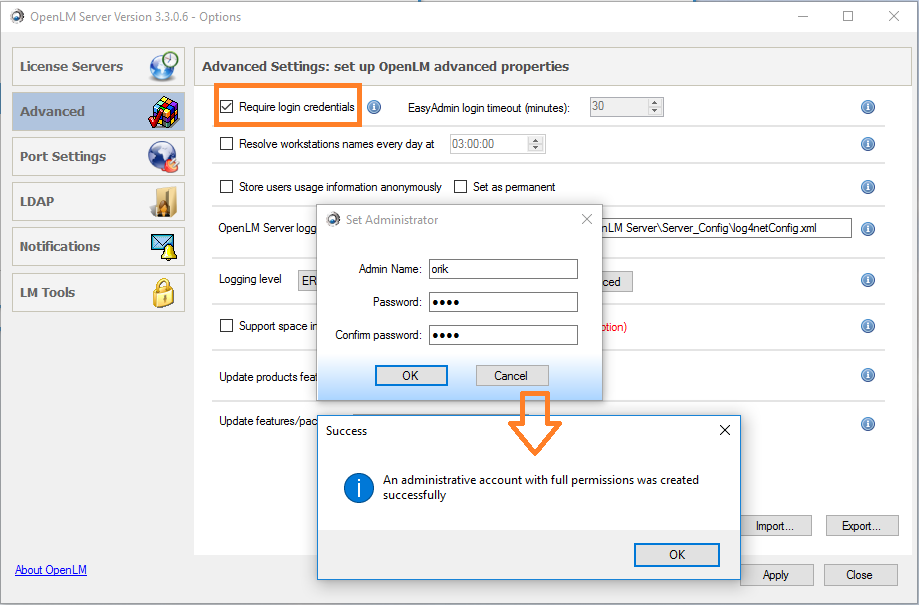
Task: Open the LDAP settings section
Action: pos(98,202)
